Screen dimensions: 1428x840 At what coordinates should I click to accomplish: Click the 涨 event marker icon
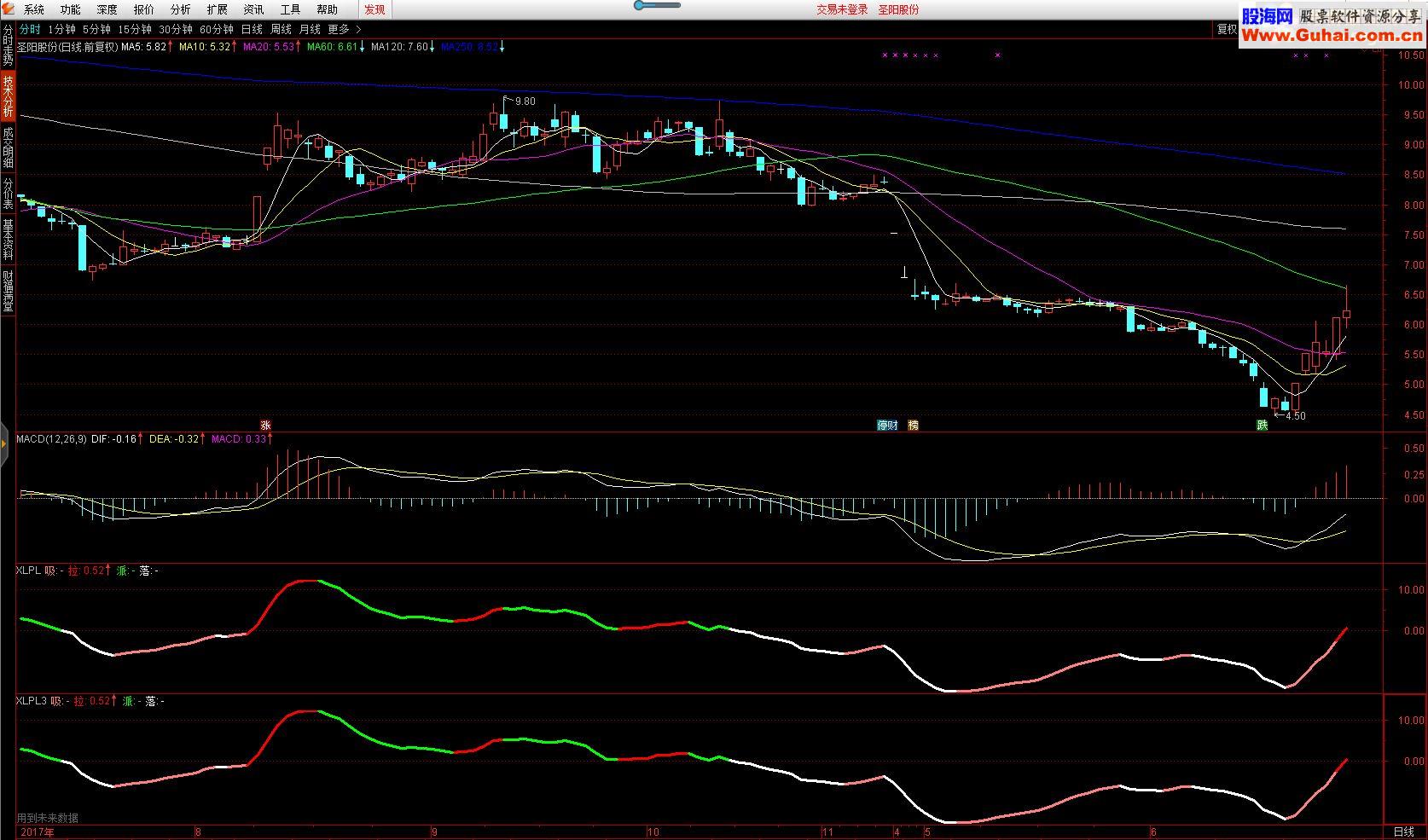(265, 425)
